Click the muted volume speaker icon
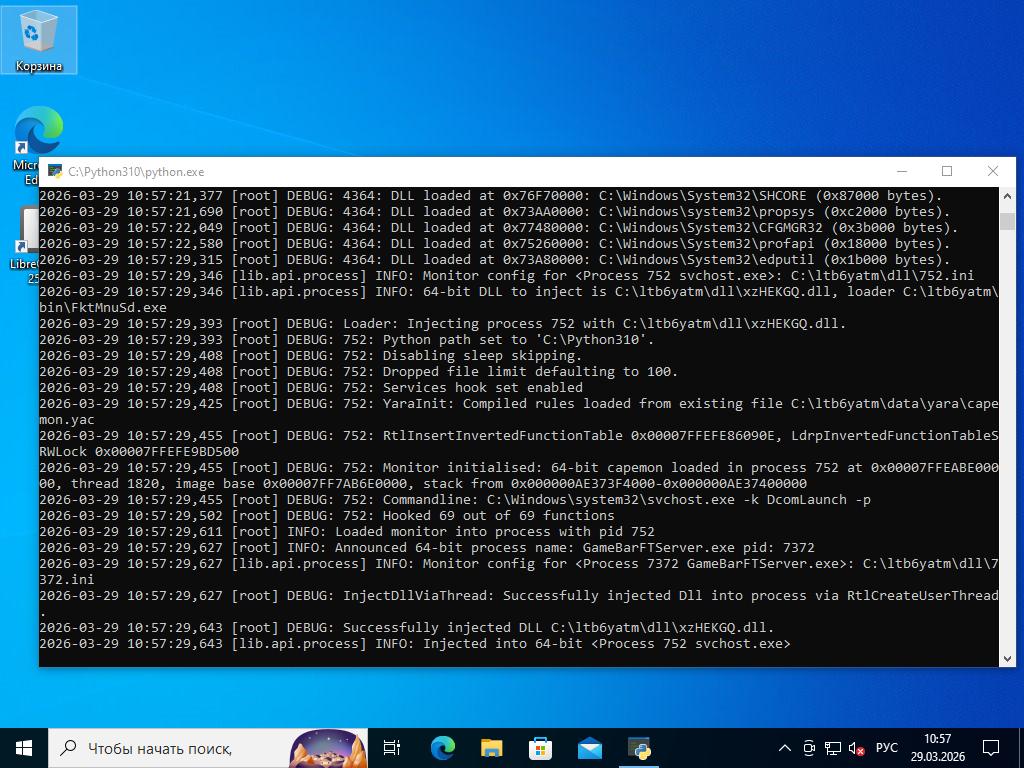Image resolution: width=1024 pixels, height=768 pixels. pos(857,748)
